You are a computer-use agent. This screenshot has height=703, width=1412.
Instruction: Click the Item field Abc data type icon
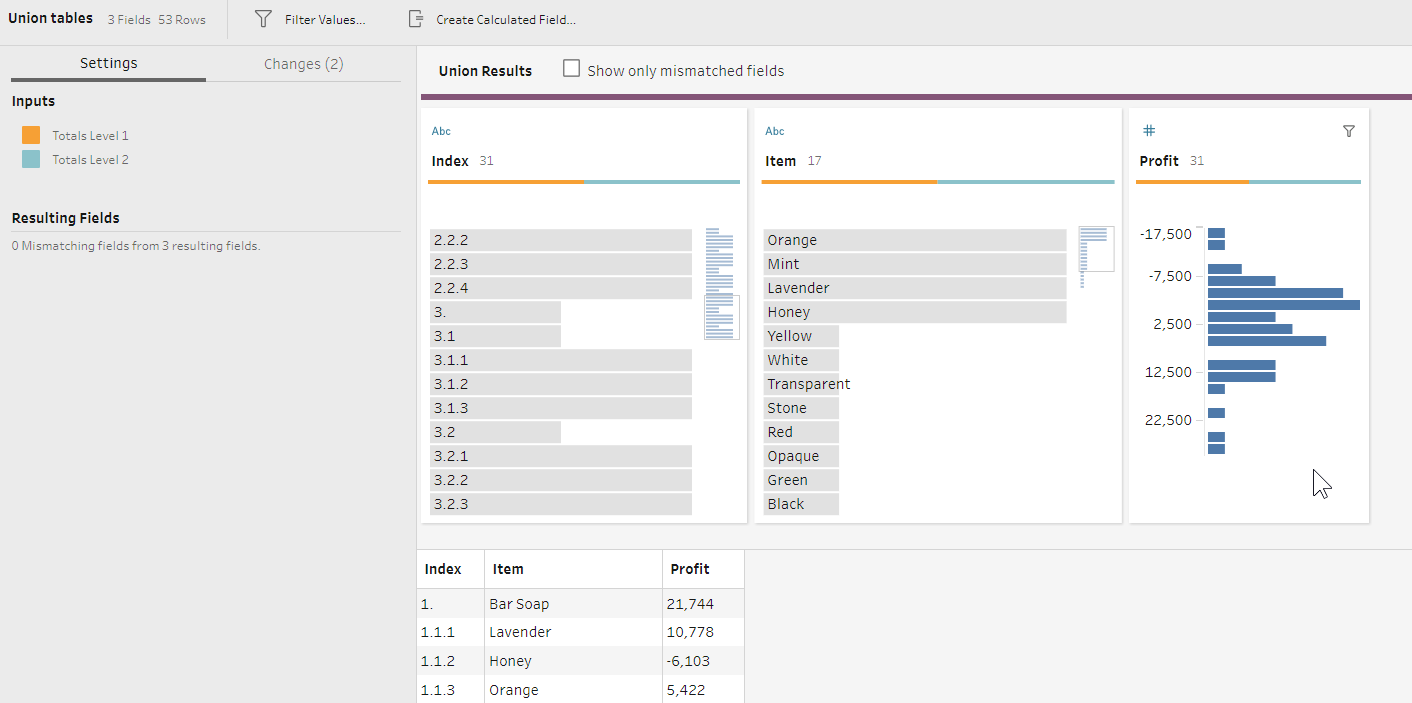pos(775,131)
